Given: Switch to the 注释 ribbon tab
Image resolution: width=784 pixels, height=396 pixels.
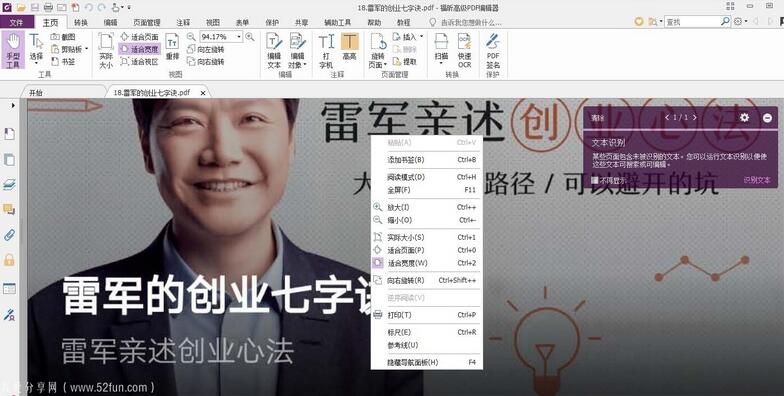Looking at the screenshot, I should 183,22.
